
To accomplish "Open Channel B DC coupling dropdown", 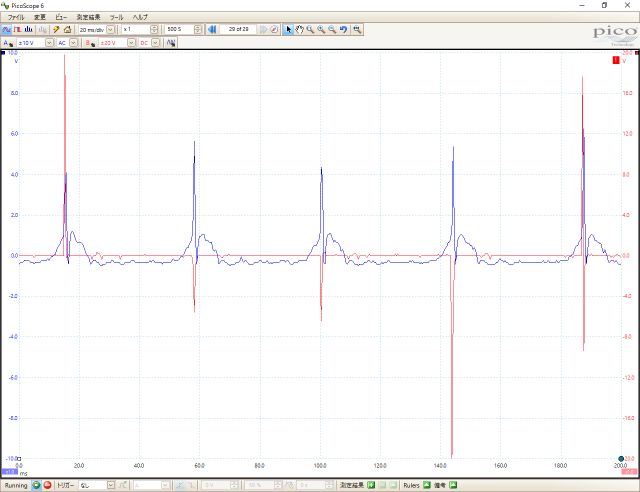I will pos(156,43).
